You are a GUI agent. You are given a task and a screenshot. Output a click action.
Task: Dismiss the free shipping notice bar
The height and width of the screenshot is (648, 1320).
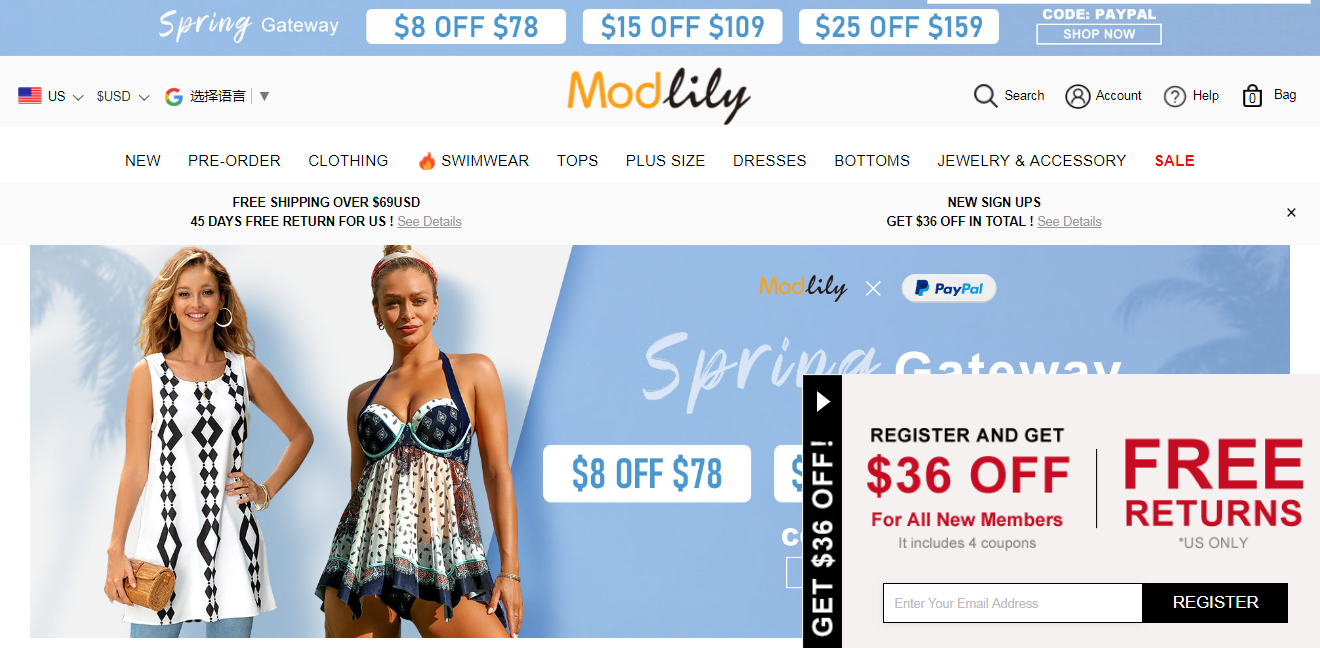pyautogui.click(x=1291, y=212)
